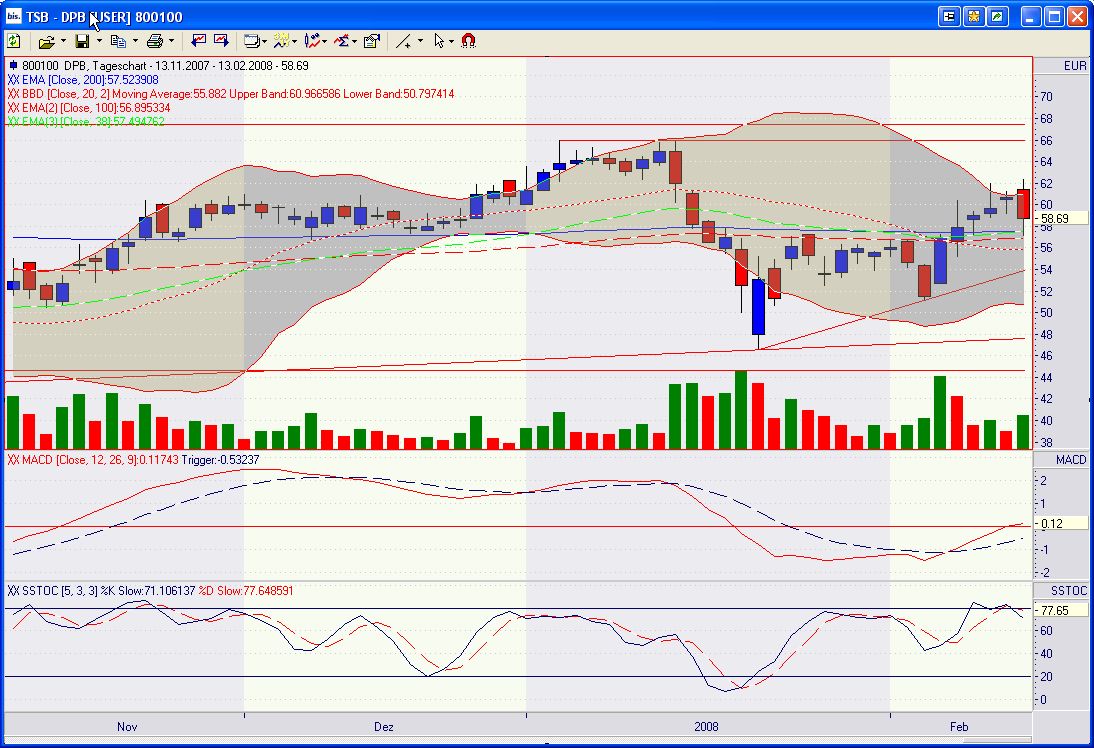
Task: Toggle the red magnet snap icon
Action: coord(469,41)
